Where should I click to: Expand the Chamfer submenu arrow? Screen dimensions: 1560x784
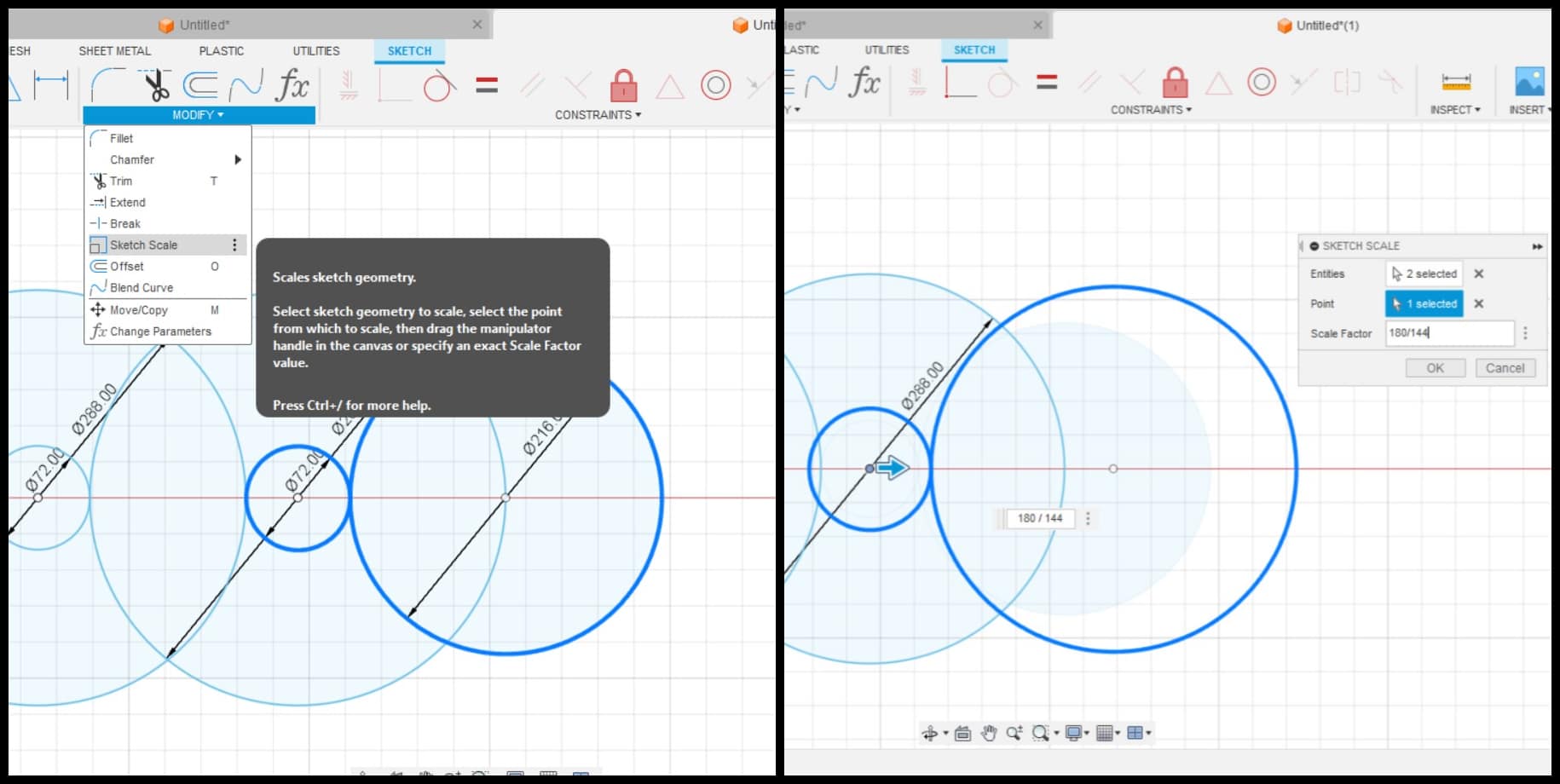point(237,159)
